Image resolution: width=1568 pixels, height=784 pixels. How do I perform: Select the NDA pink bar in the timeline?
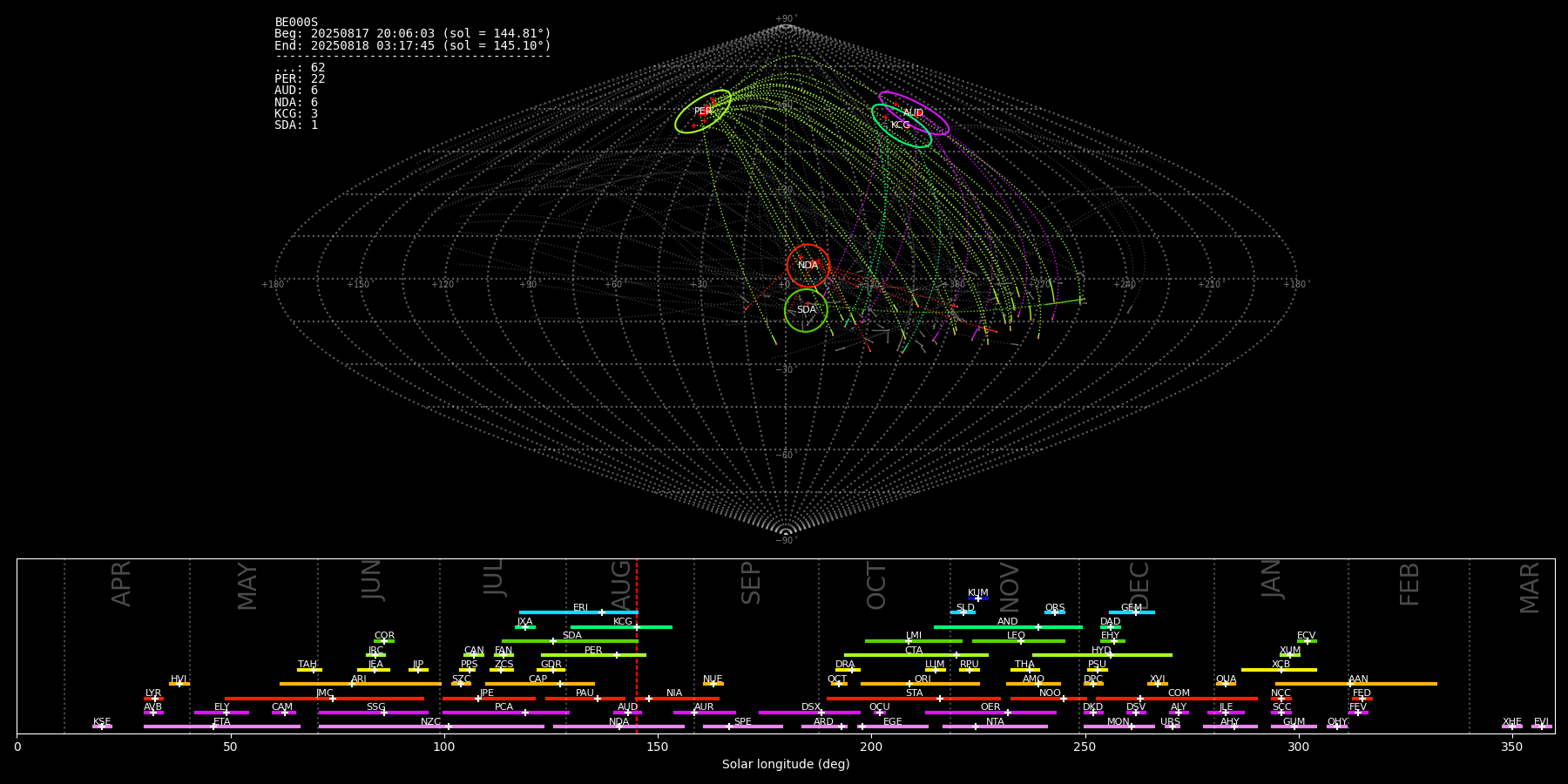pyautogui.click(x=618, y=727)
